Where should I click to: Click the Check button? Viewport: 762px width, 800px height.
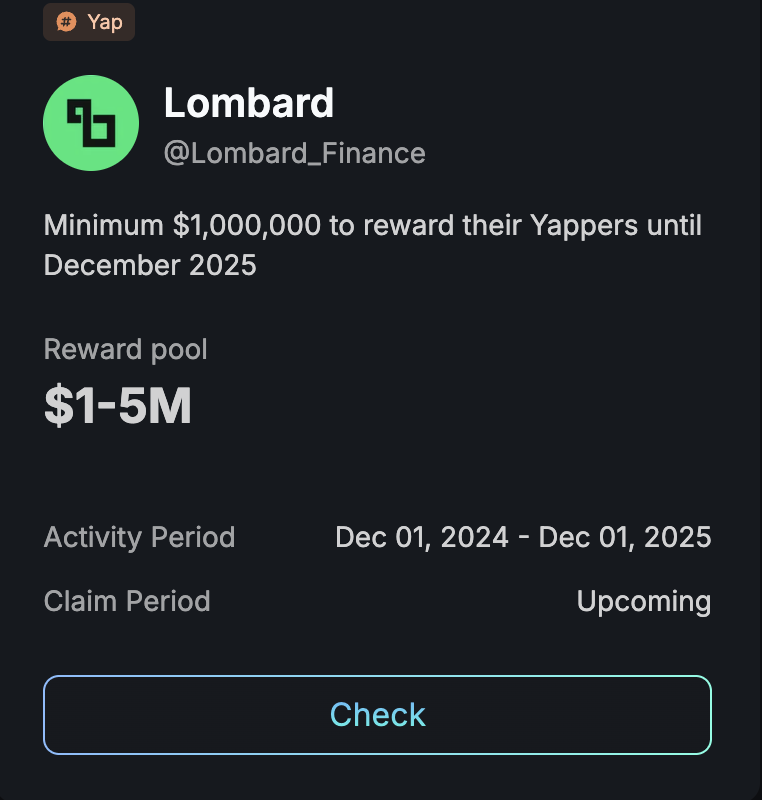click(x=377, y=715)
